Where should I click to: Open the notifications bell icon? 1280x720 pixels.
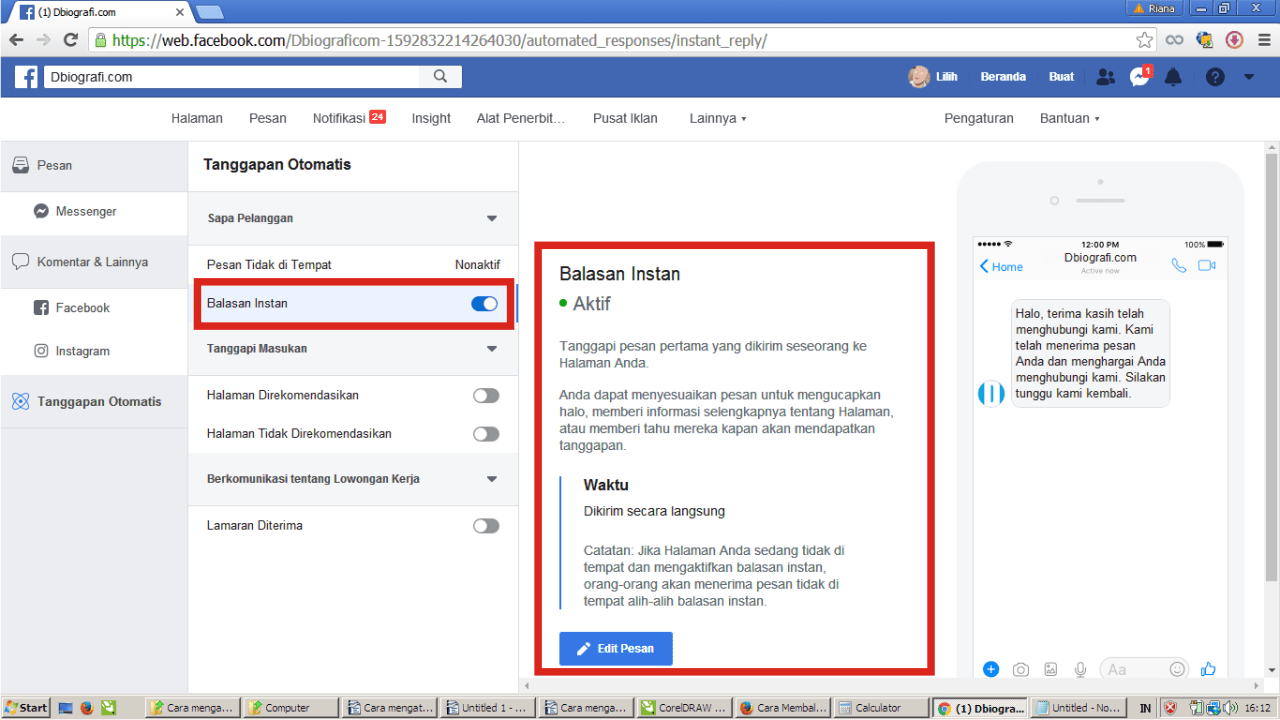point(1174,77)
